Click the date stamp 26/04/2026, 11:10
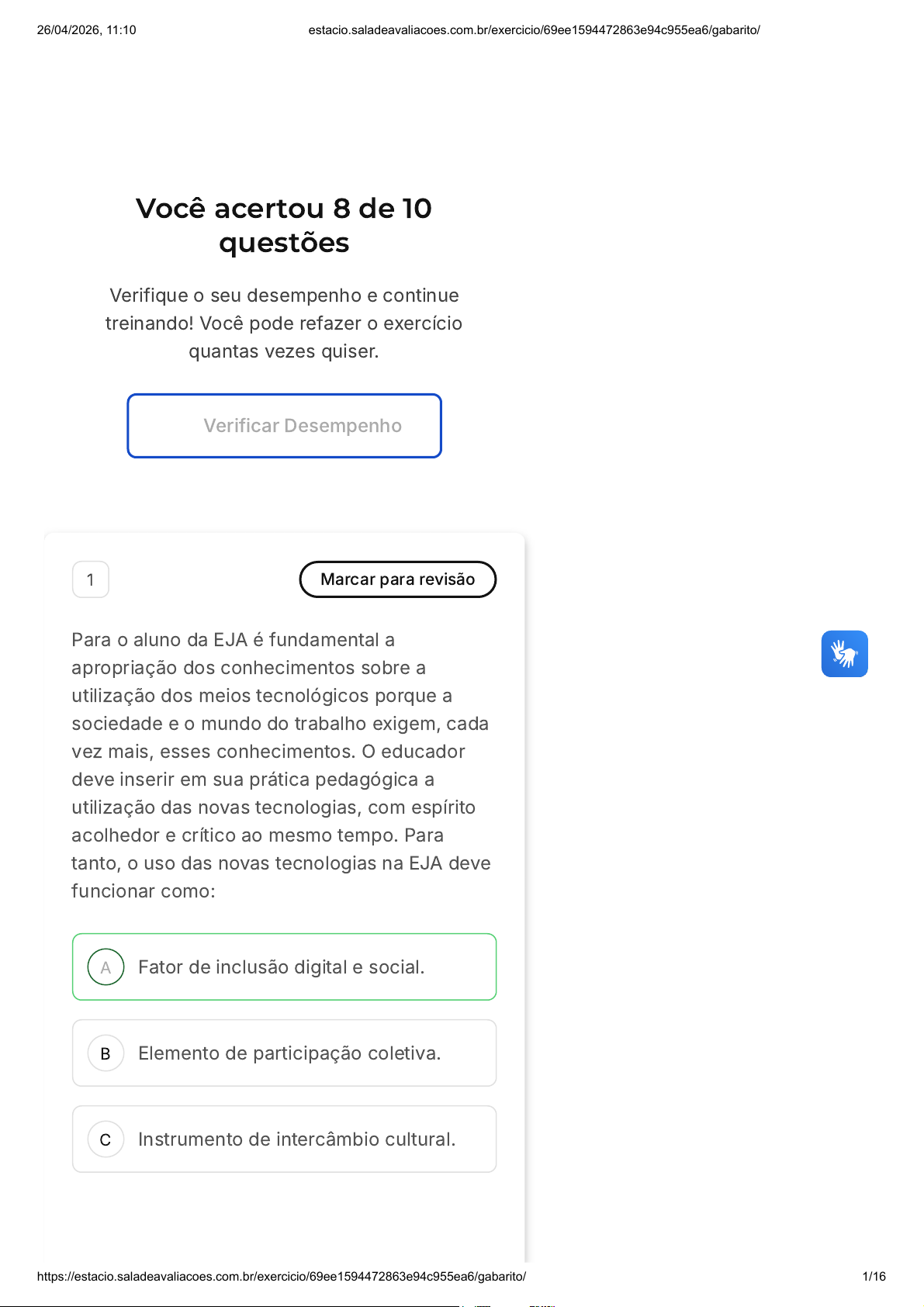The image size is (924, 1307). click(x=86, y=30)
